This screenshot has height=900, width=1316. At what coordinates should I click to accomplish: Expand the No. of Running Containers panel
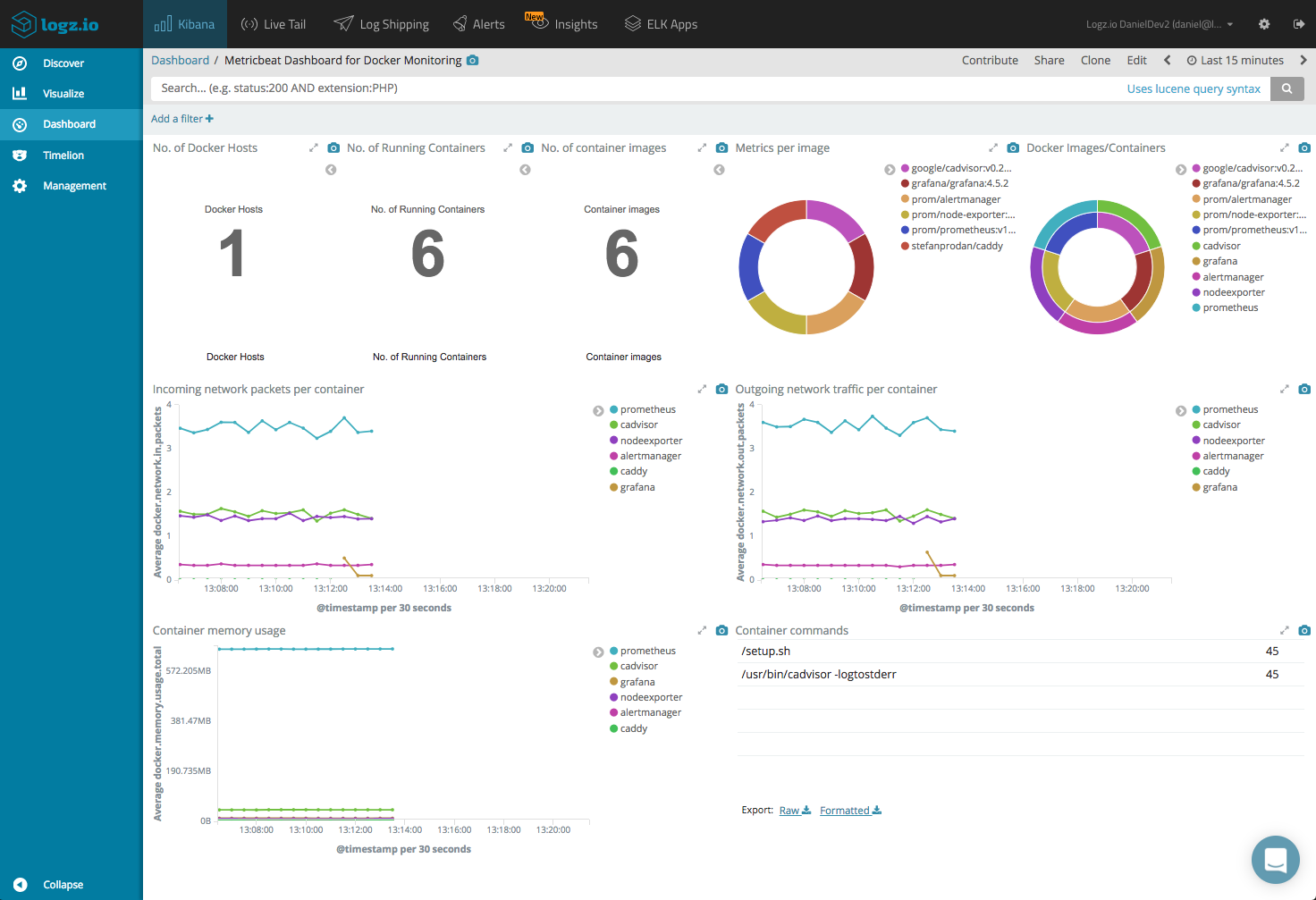(508, 148)
